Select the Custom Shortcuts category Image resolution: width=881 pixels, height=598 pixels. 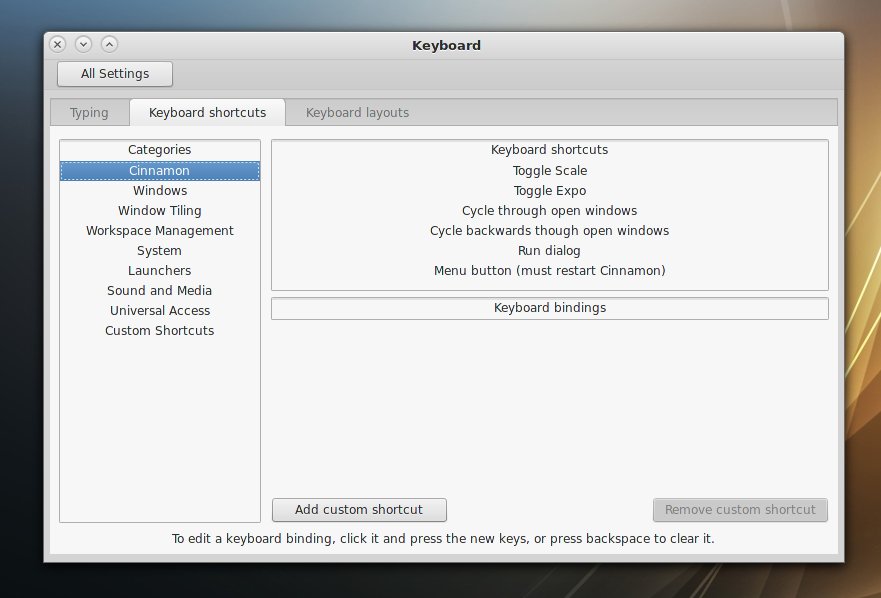pos(160,331)
